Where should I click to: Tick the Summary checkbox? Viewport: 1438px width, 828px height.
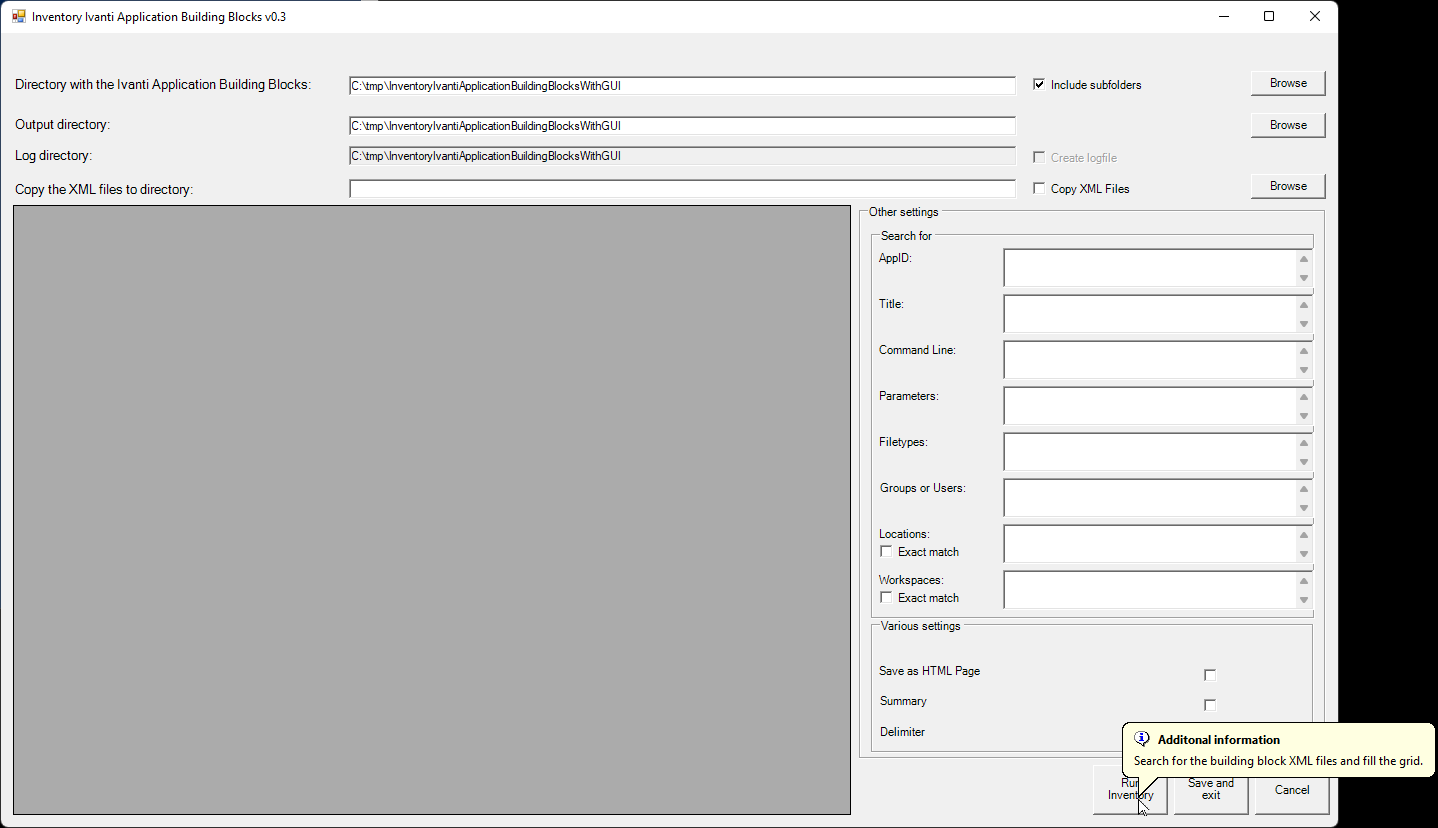tap(1210, 705)
